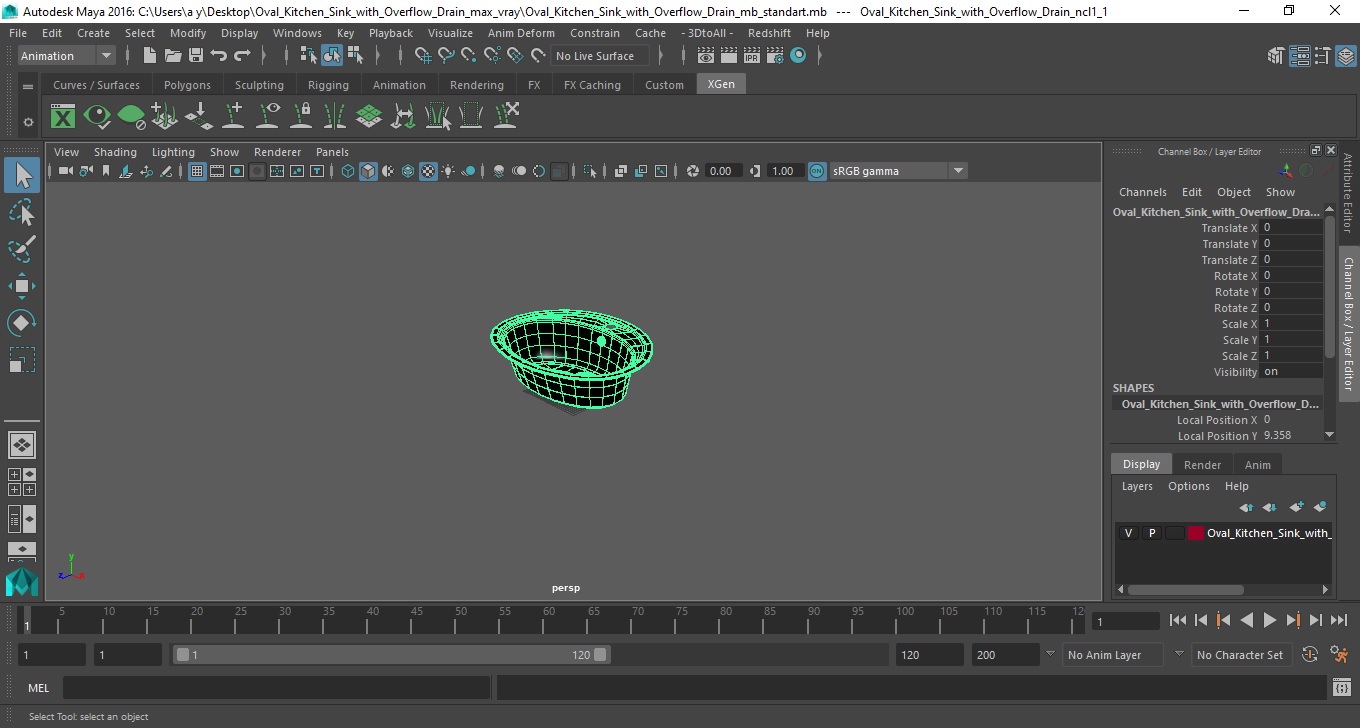Open the Redshift menu
The width and height of the screenshot is (1360, 728).
pos(769,33)
